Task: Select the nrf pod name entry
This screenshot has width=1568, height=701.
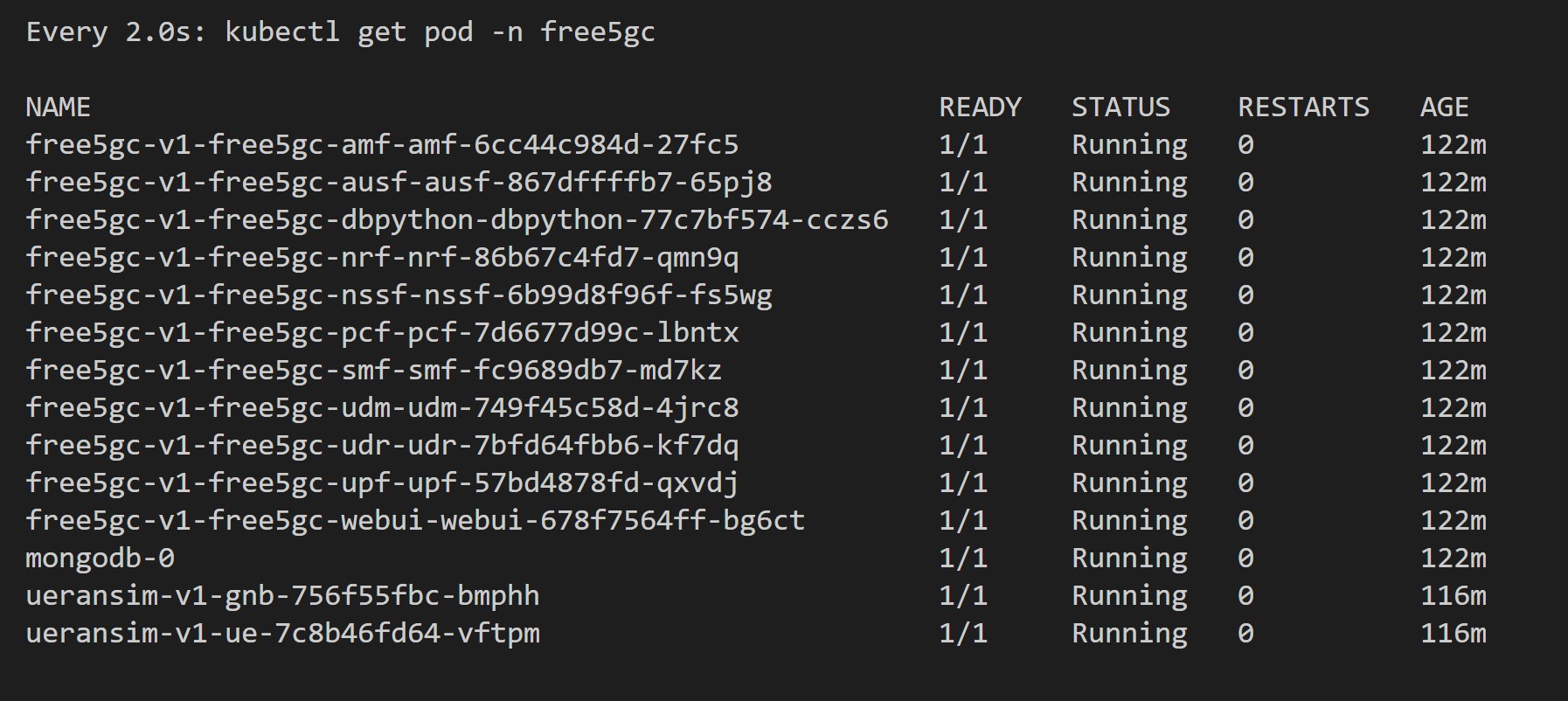Action: (382, 258)
